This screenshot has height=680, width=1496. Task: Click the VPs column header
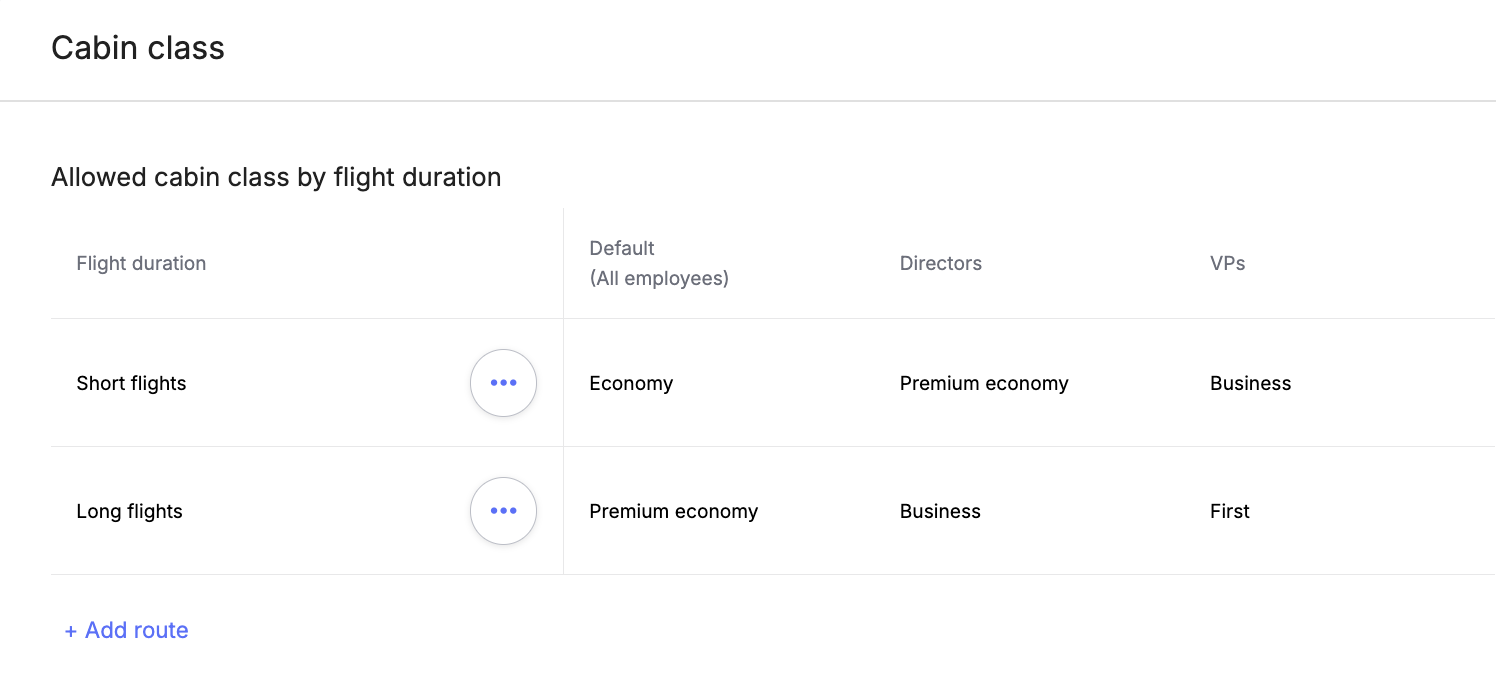pos(1227,263)
